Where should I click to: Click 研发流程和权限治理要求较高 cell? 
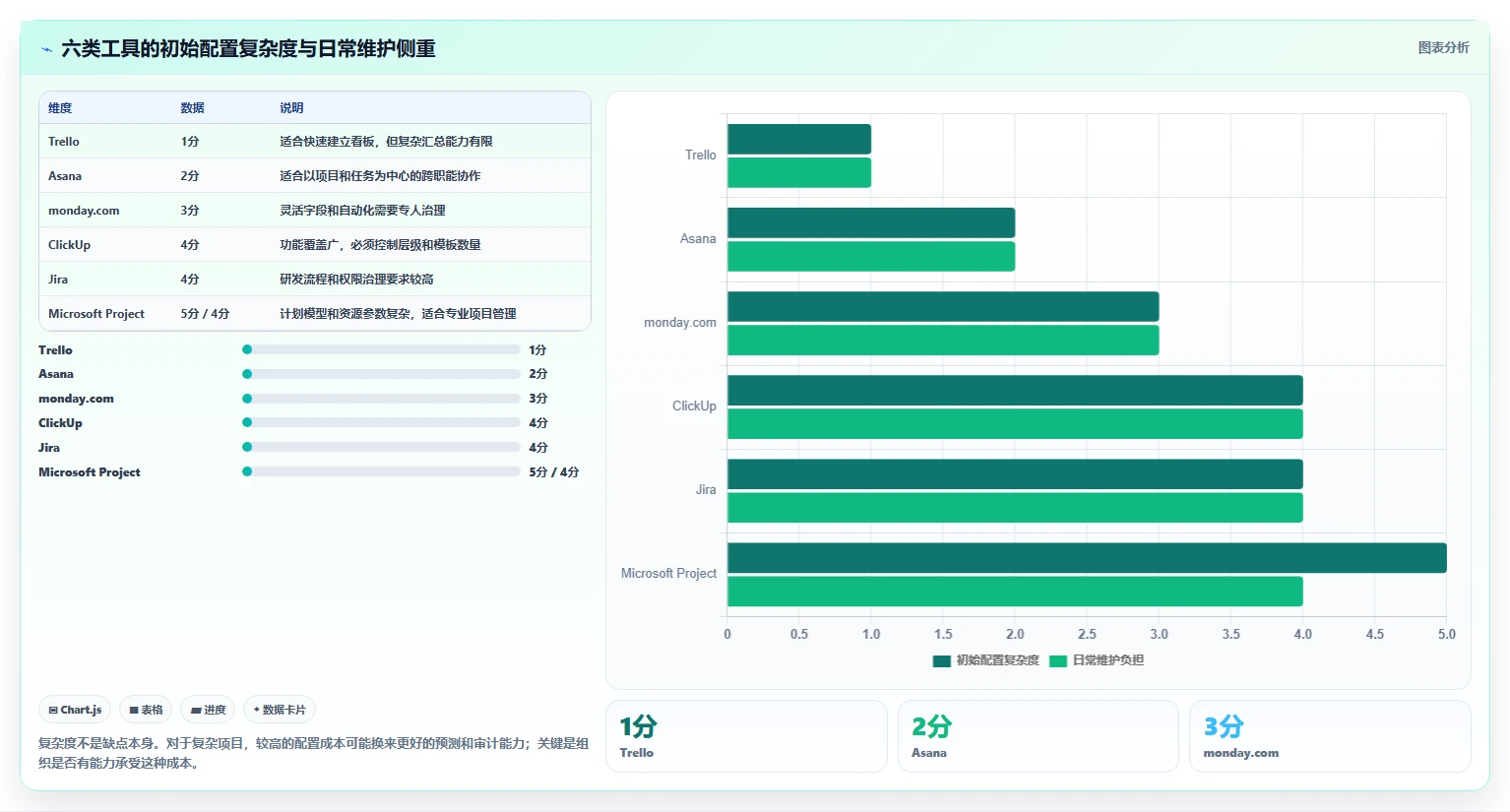pos(356,280)
